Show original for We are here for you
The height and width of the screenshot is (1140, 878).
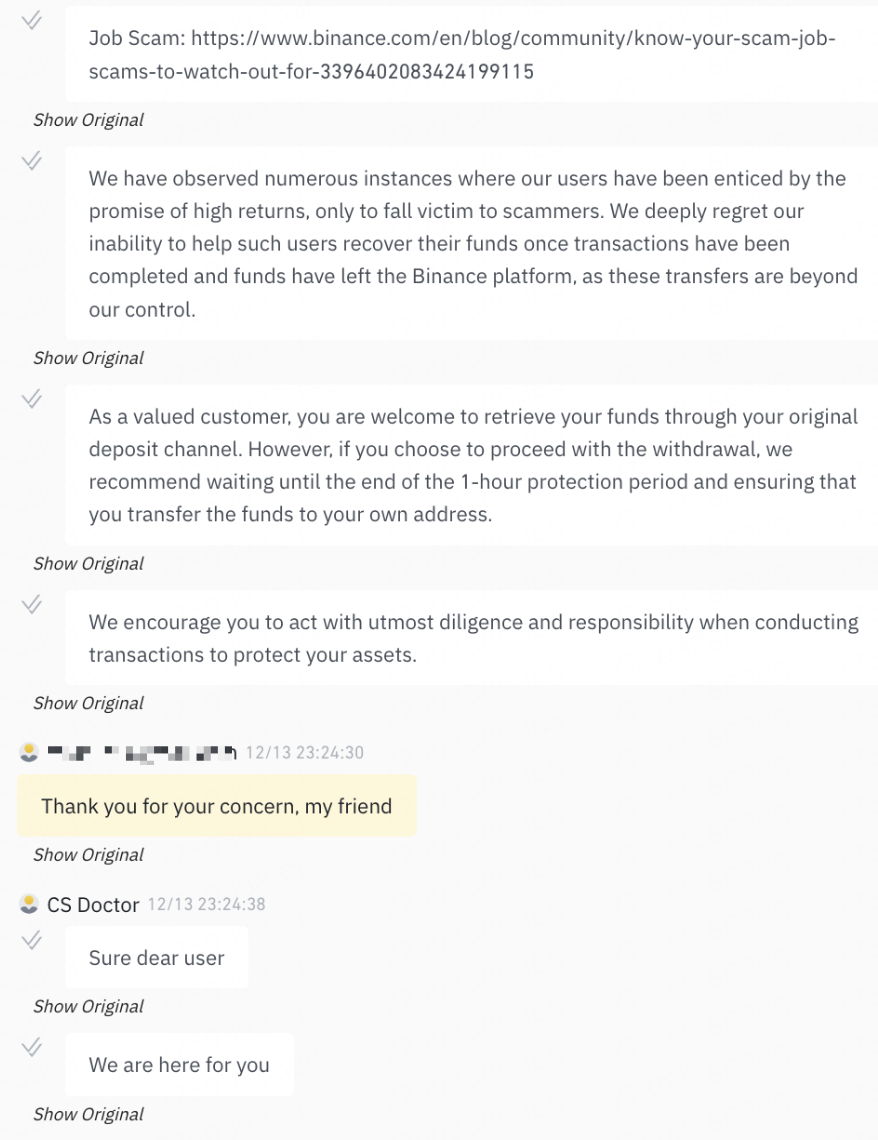point(88,1114)
